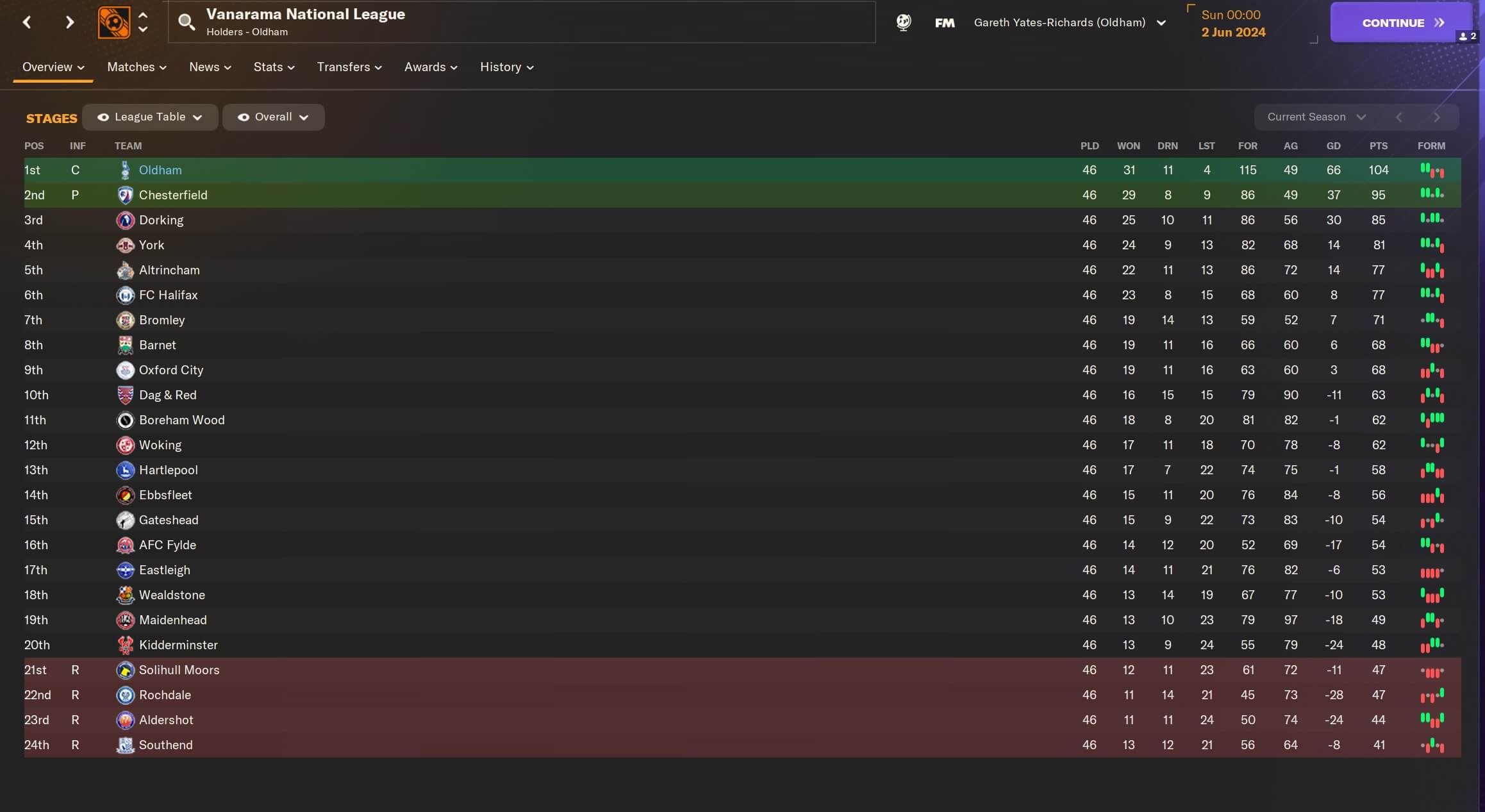
Task: Toggle the Overall view eye
Action: click(x=244, y=117)
